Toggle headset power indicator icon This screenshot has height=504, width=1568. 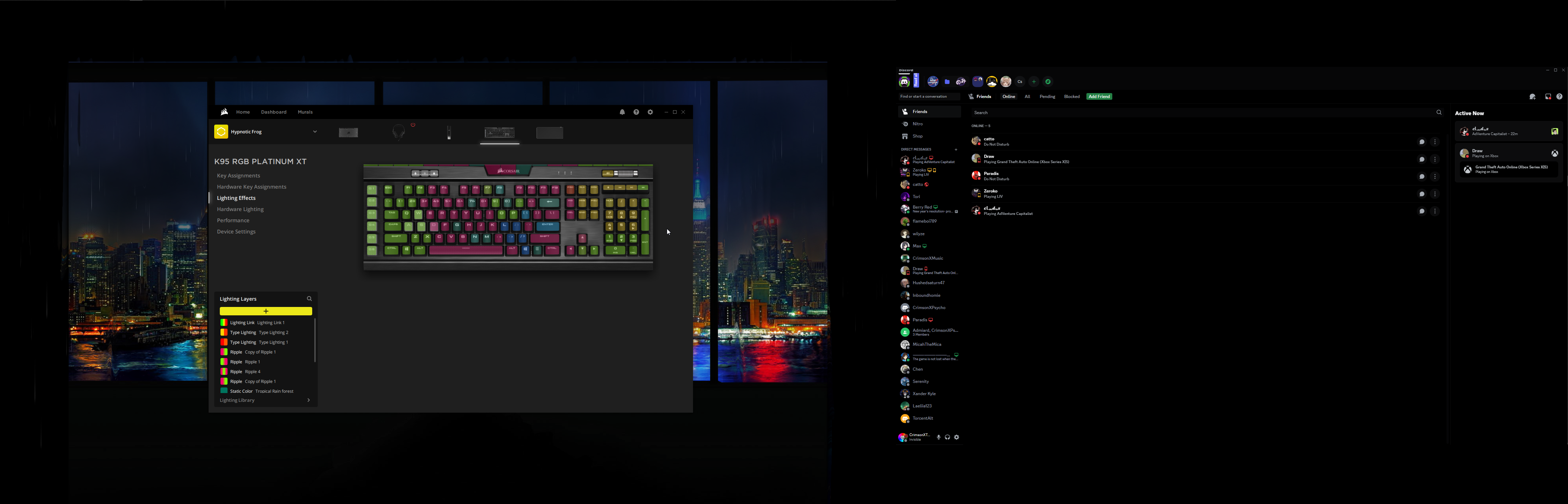click(413, 125)
